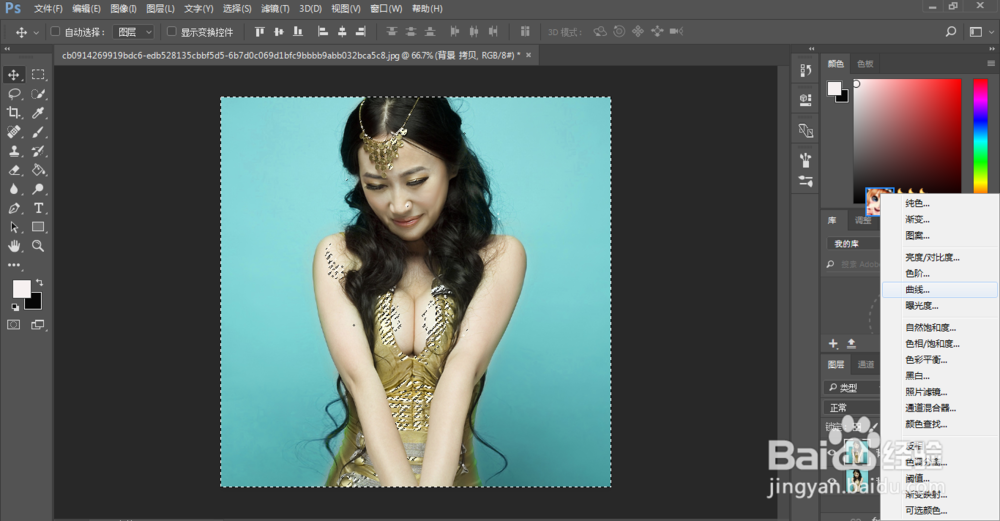Select the Horizontal Type tool
The width and height of the screenshot is (1000, 521).
click(38, 209)
